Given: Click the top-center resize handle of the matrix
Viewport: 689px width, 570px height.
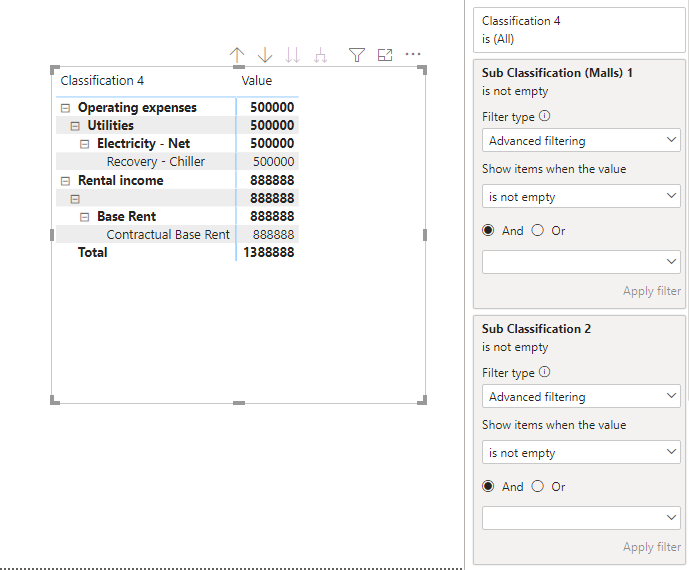Looking at the screenshot, I should pos(239,67).
